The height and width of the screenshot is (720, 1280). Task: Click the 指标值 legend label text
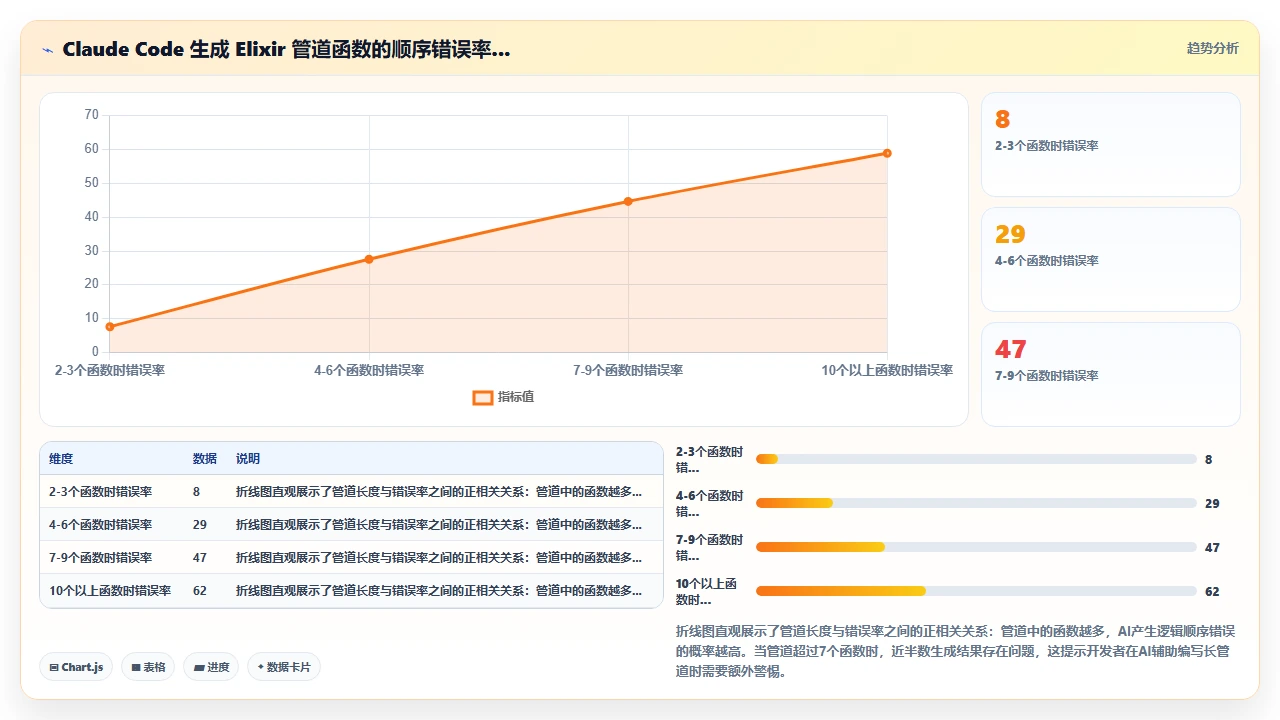pyautogui.click(x=516, y=397)
